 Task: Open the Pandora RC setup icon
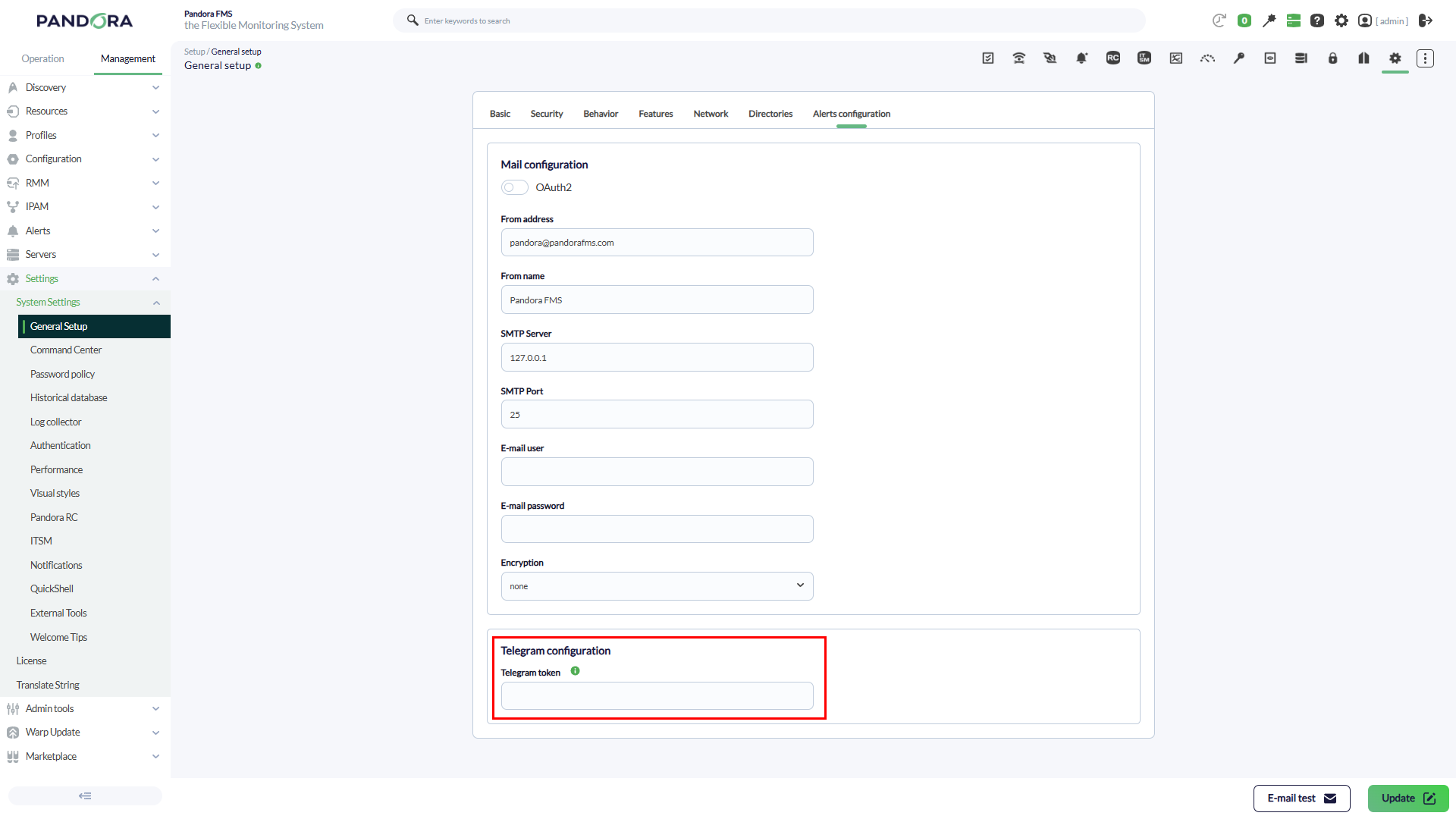[1113, 58]
